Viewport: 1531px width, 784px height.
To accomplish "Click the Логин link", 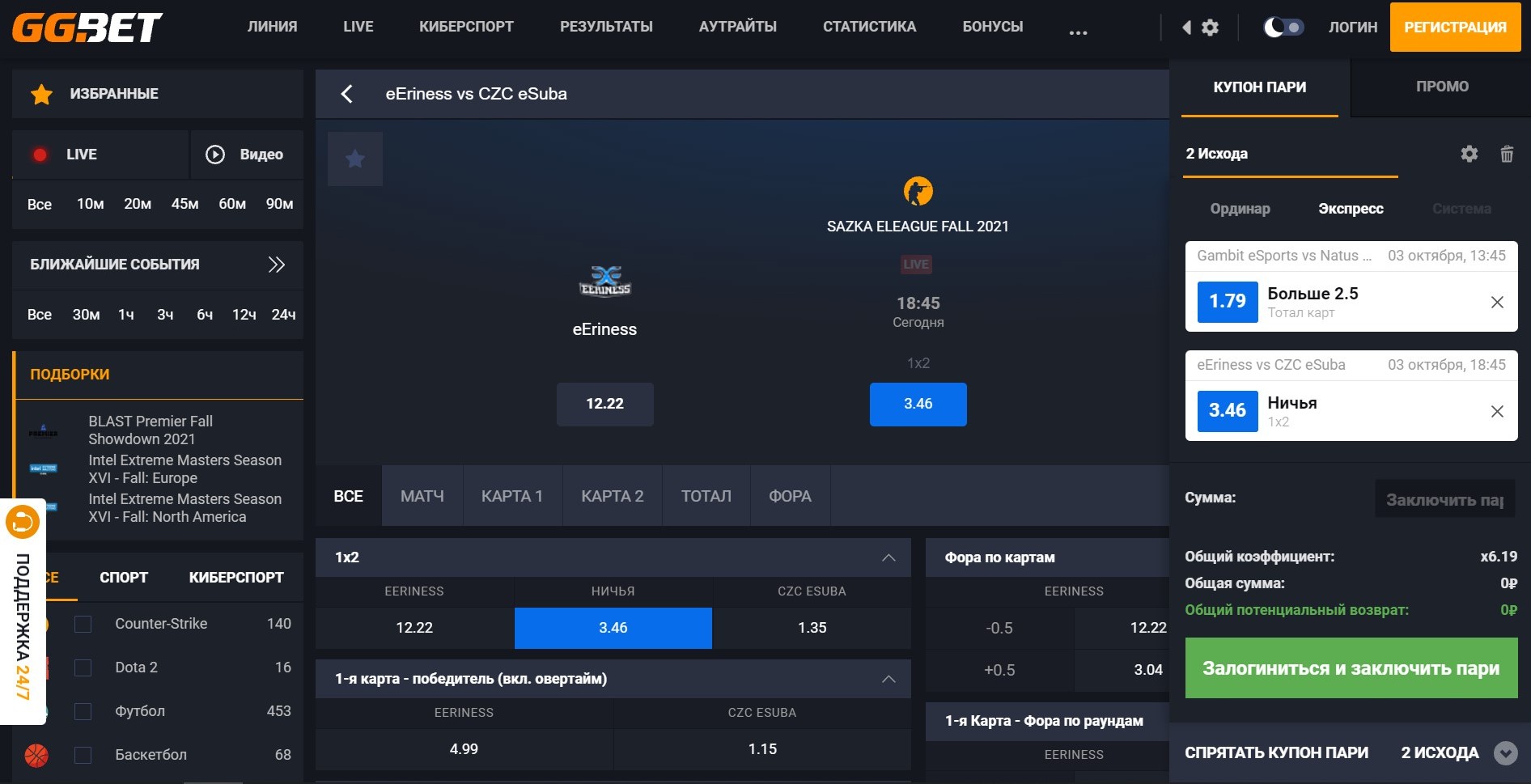I will [1353, 28].
